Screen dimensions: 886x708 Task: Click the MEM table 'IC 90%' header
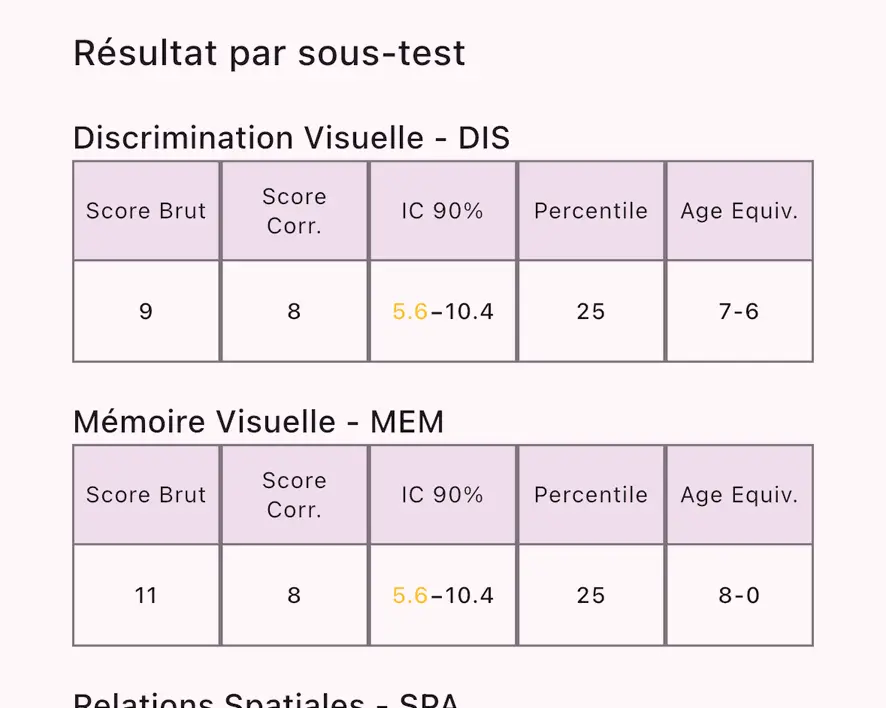click(x=442, y=495)
